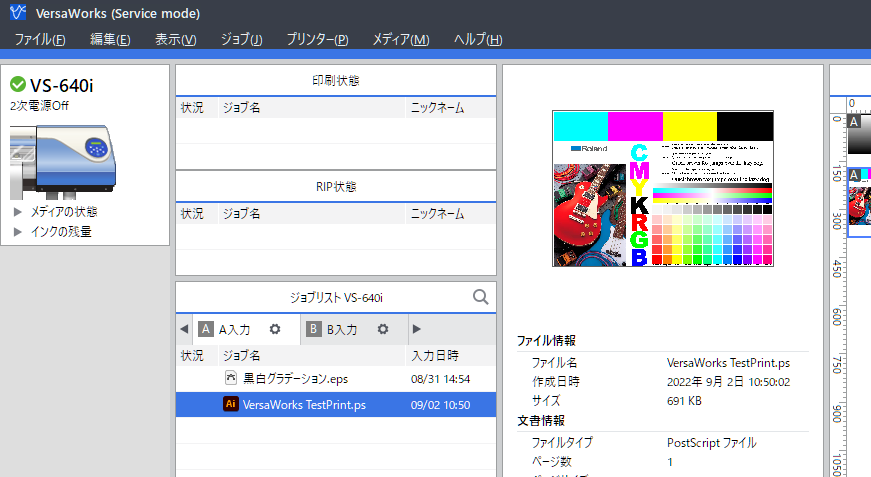The image size is (871, 477).
Task: Click the 09/02 10:50 input date
Action: pyautogui.click(x=440, y=405)
